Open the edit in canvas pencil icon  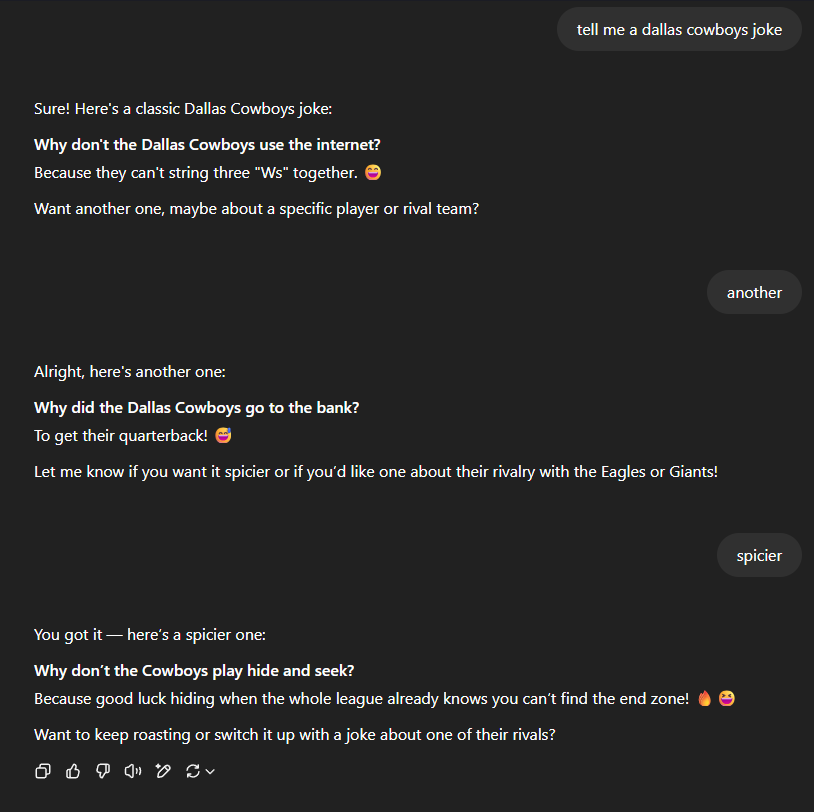pyautogui.click(x=163, y=770)
